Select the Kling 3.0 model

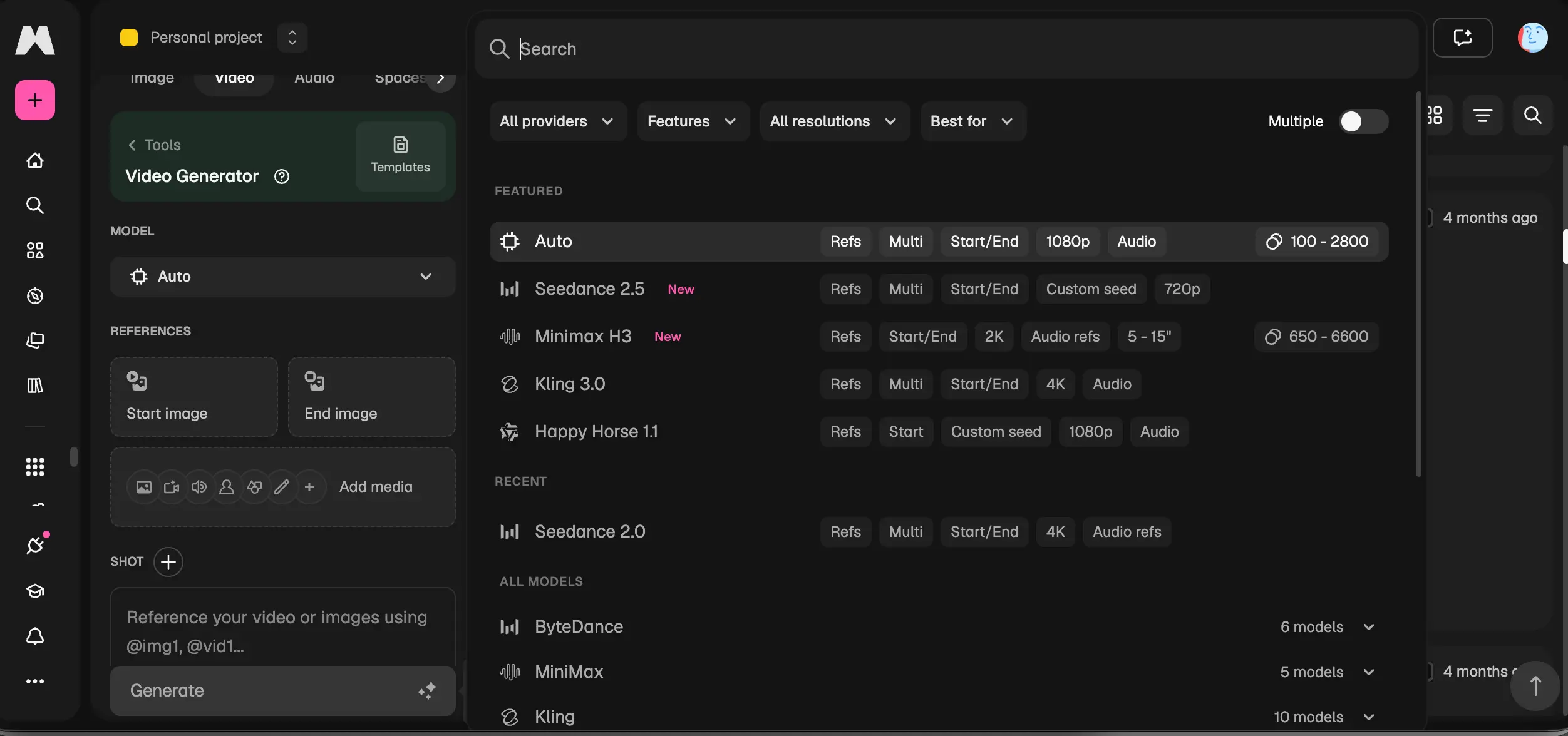click(x=939, y=384)
